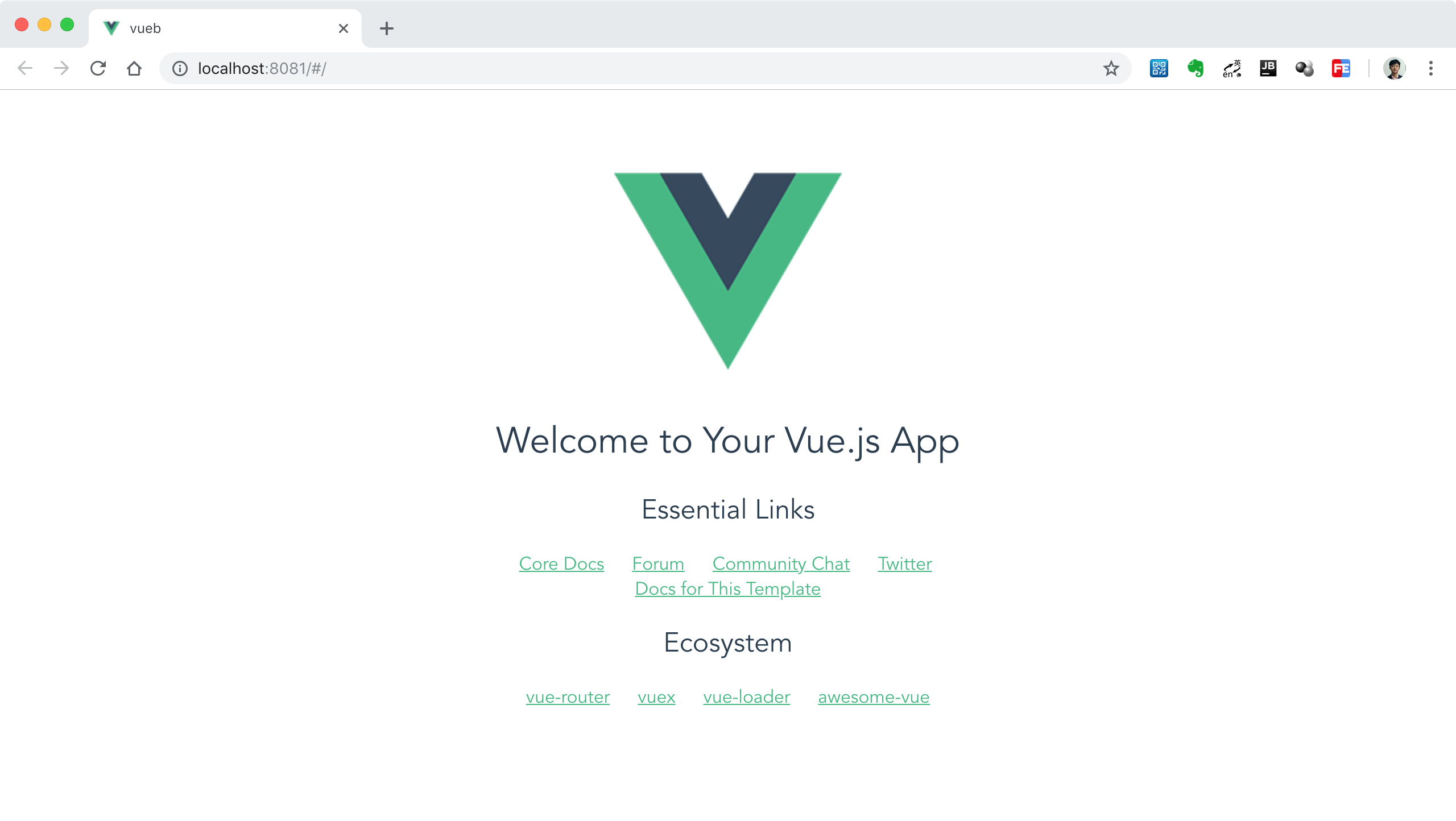Go to the browser home page icon
Viewport: 1456px width, 821px height.
coord(134,68)
